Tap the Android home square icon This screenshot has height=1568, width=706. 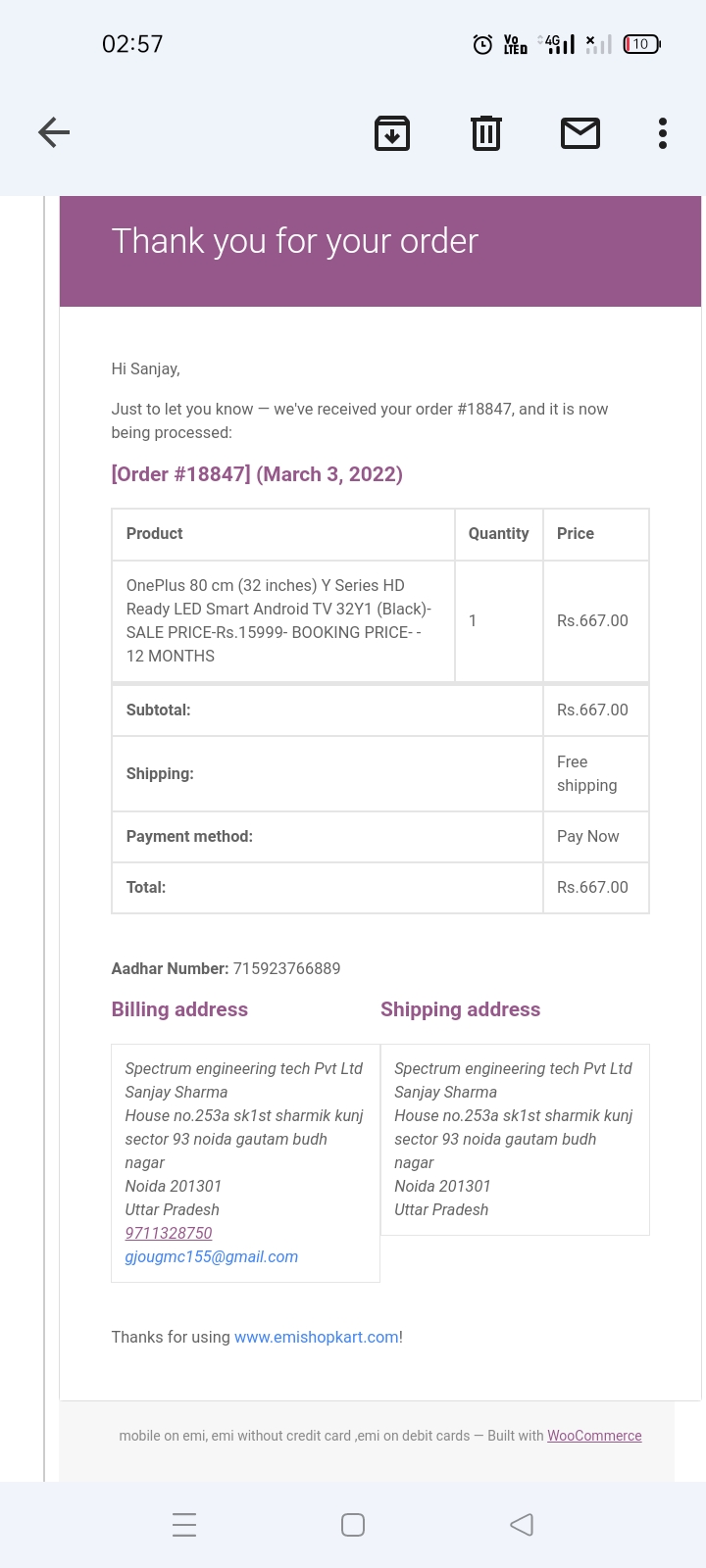pos(353,1525)
